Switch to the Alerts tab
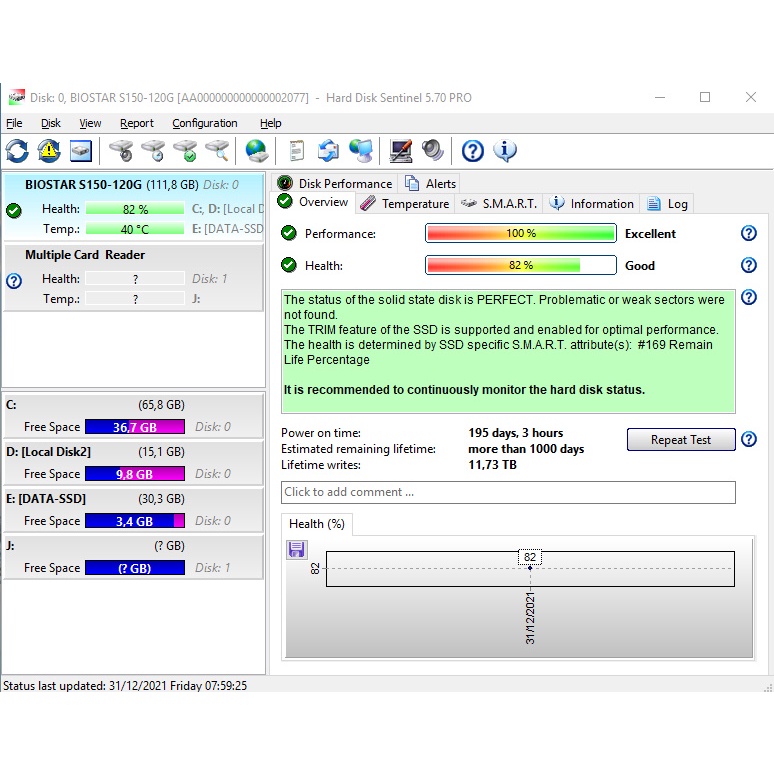This screenshot has width=774, height=774. point(430,183)
